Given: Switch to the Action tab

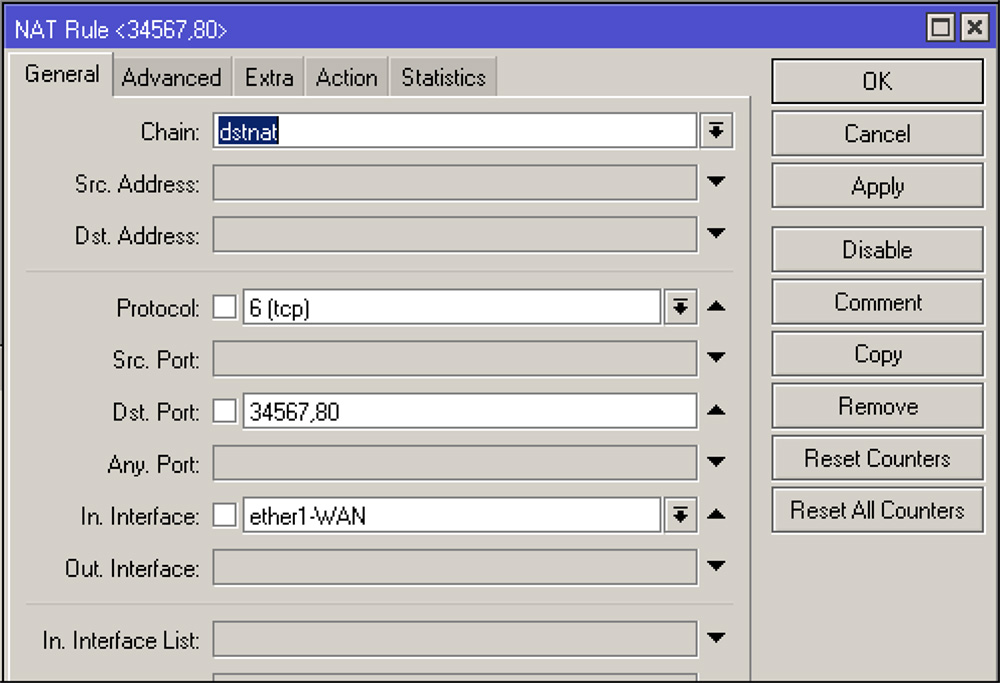Looking at the screenshot, I should 346,78.
